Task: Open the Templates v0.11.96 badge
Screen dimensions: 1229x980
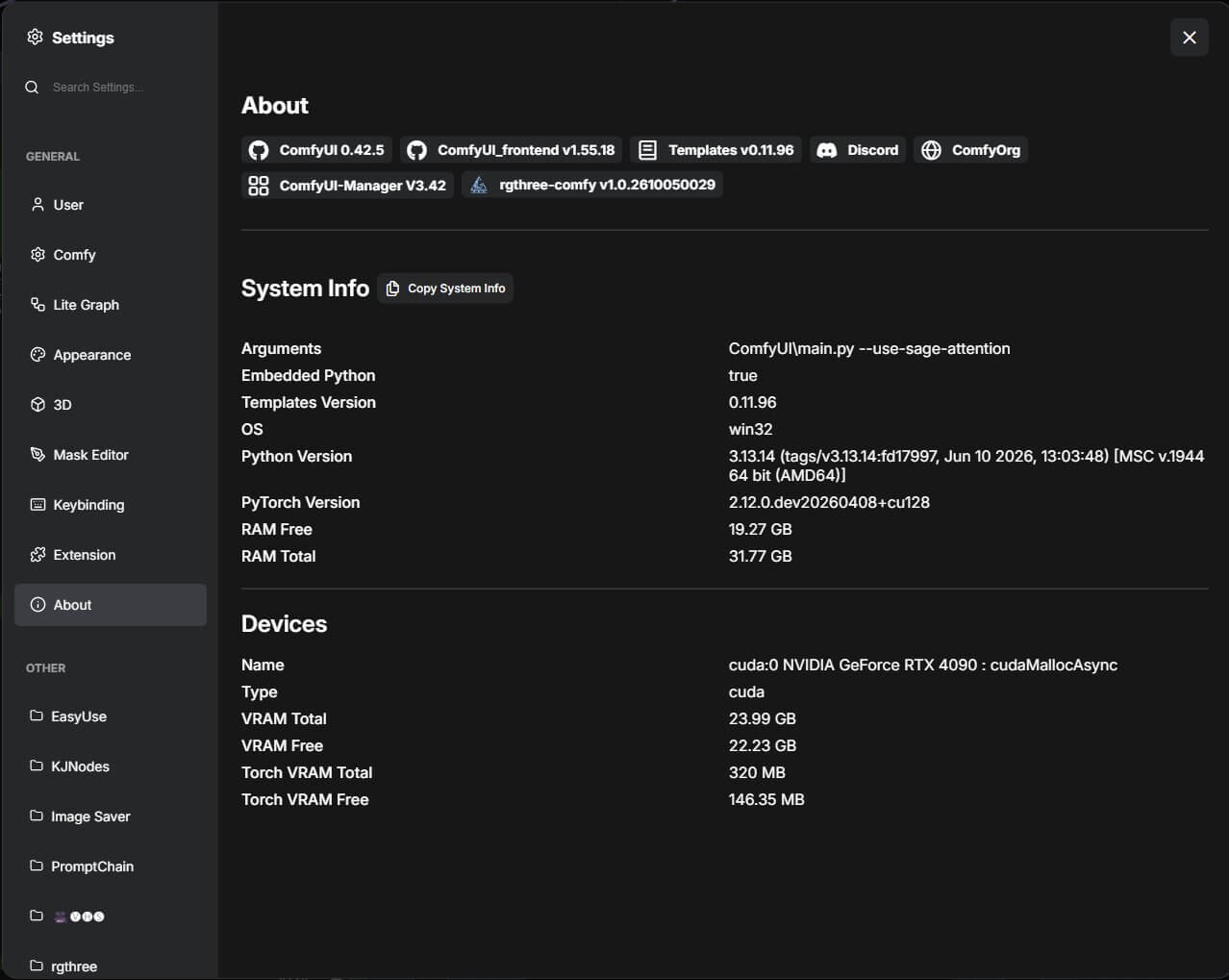Action: click(x=715, y=150)
